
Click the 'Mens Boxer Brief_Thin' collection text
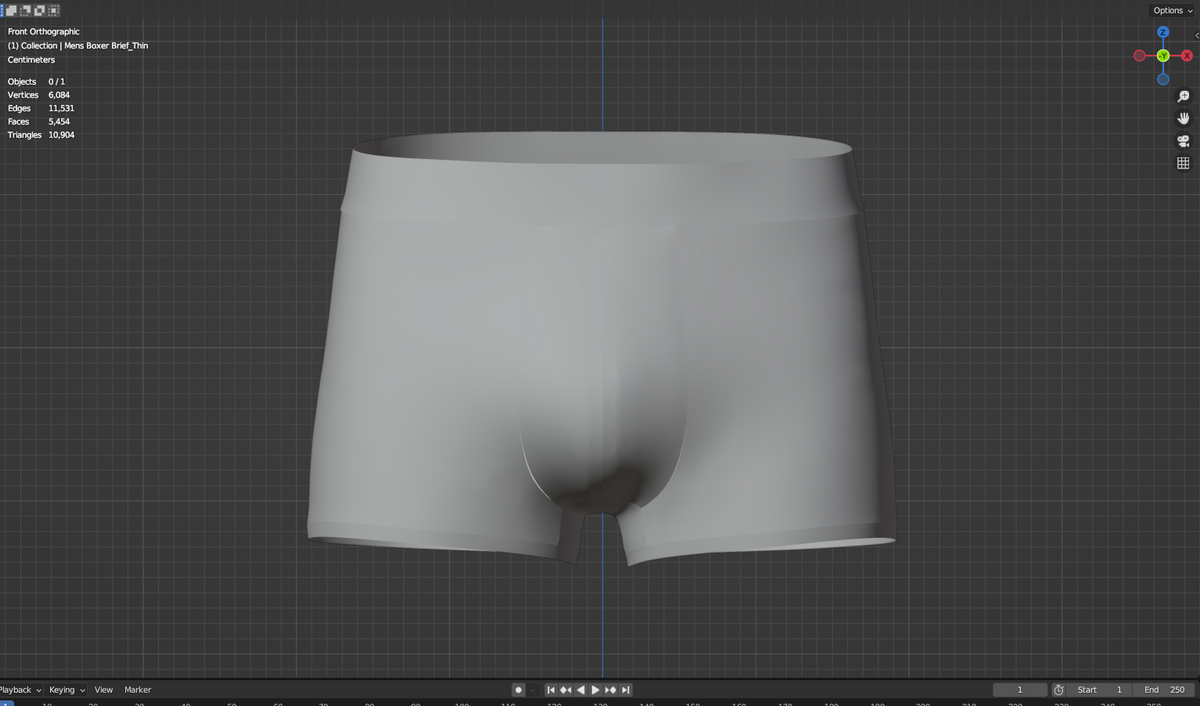[x=105, y=46]
